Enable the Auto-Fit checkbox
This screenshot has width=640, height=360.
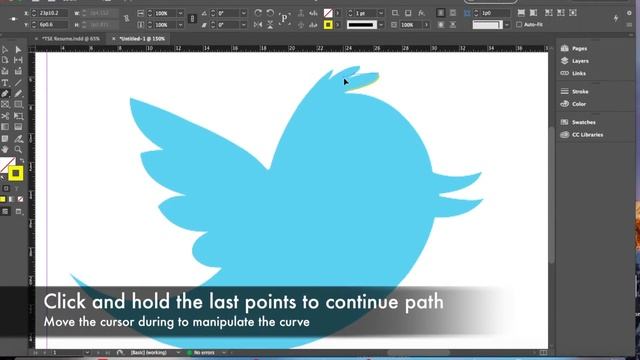coord(519,24)
